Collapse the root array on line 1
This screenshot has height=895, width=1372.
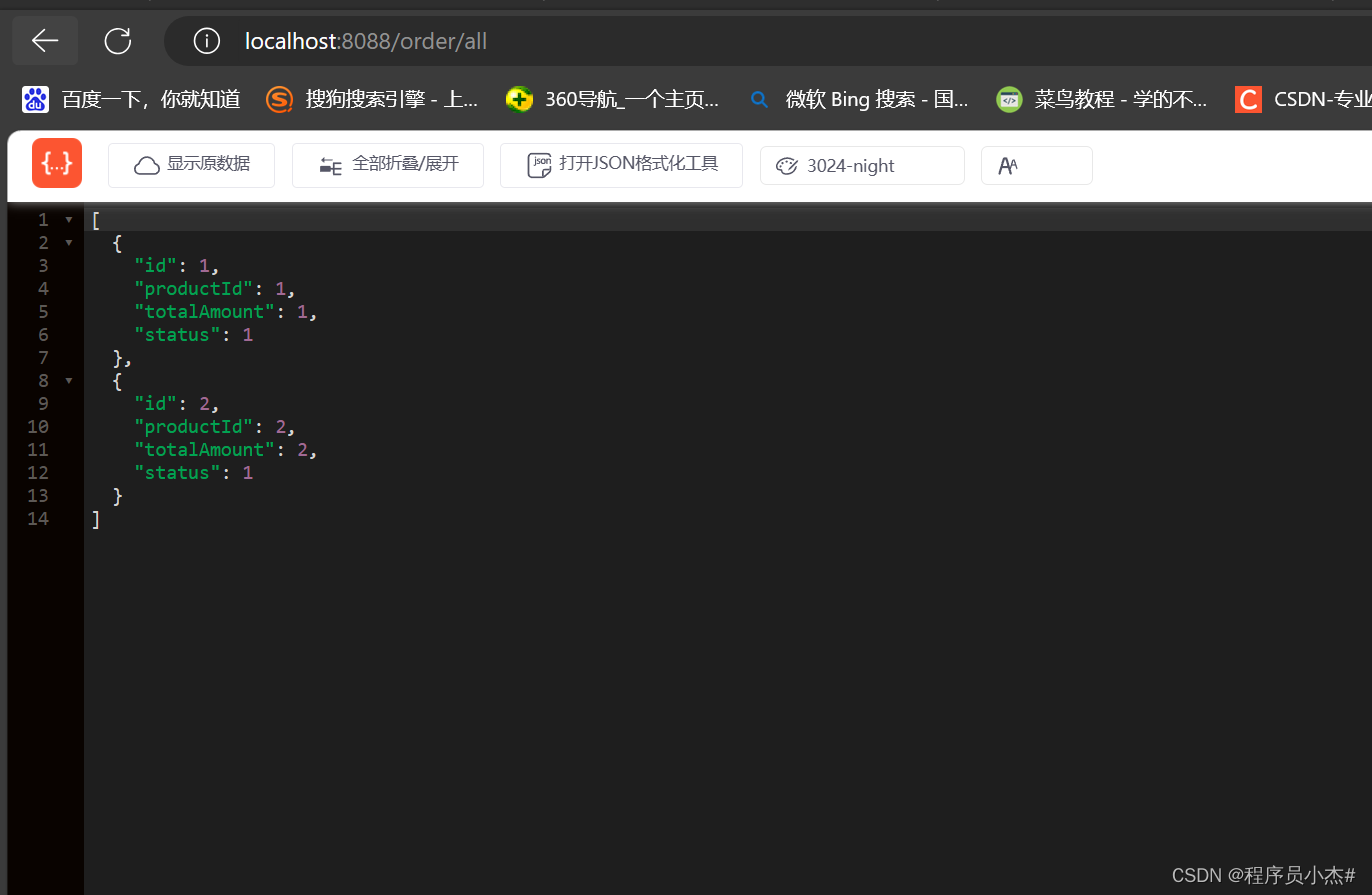(x=68, y=219)
